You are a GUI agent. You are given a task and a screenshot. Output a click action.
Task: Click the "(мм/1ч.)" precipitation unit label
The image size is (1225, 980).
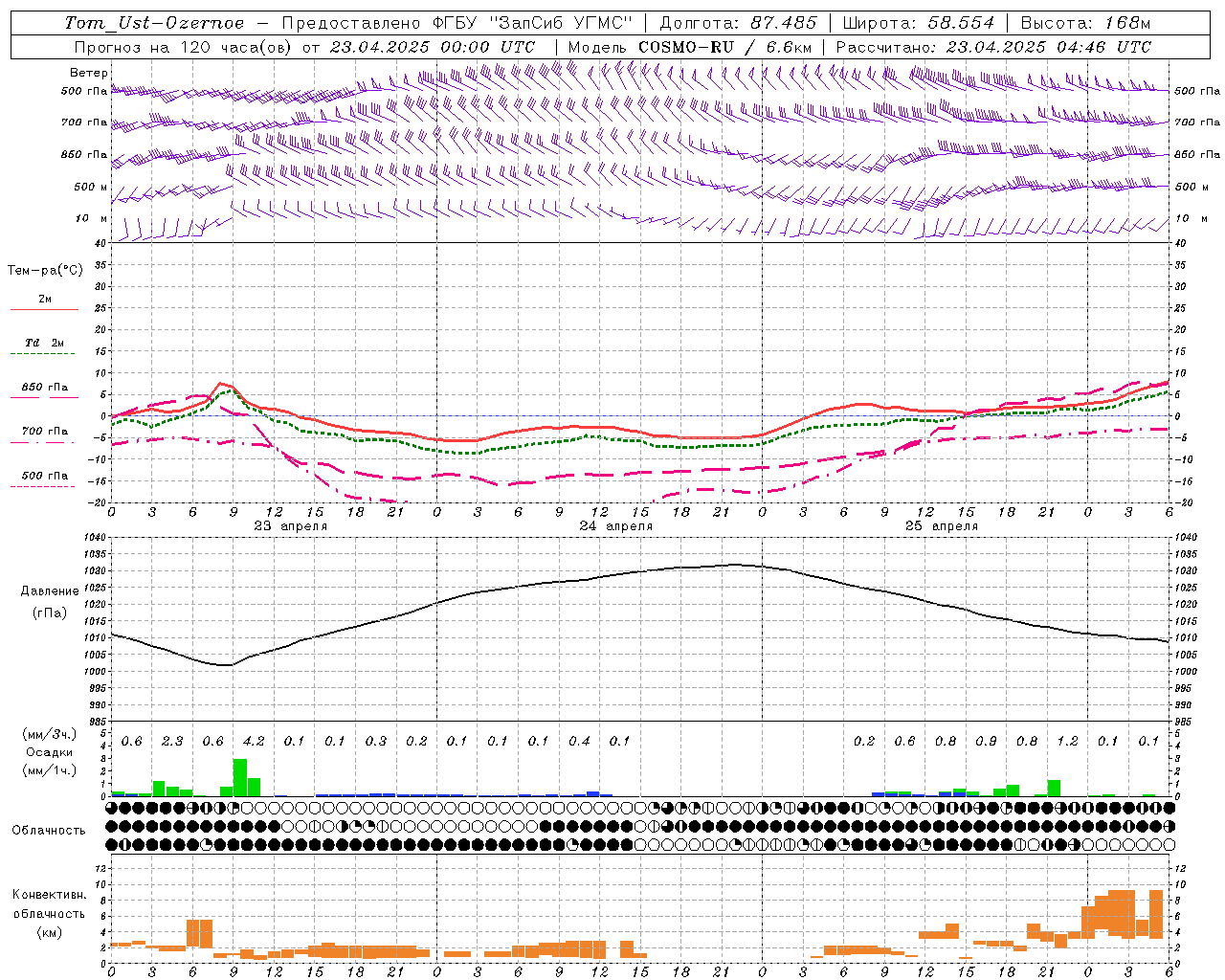[50, 770]
